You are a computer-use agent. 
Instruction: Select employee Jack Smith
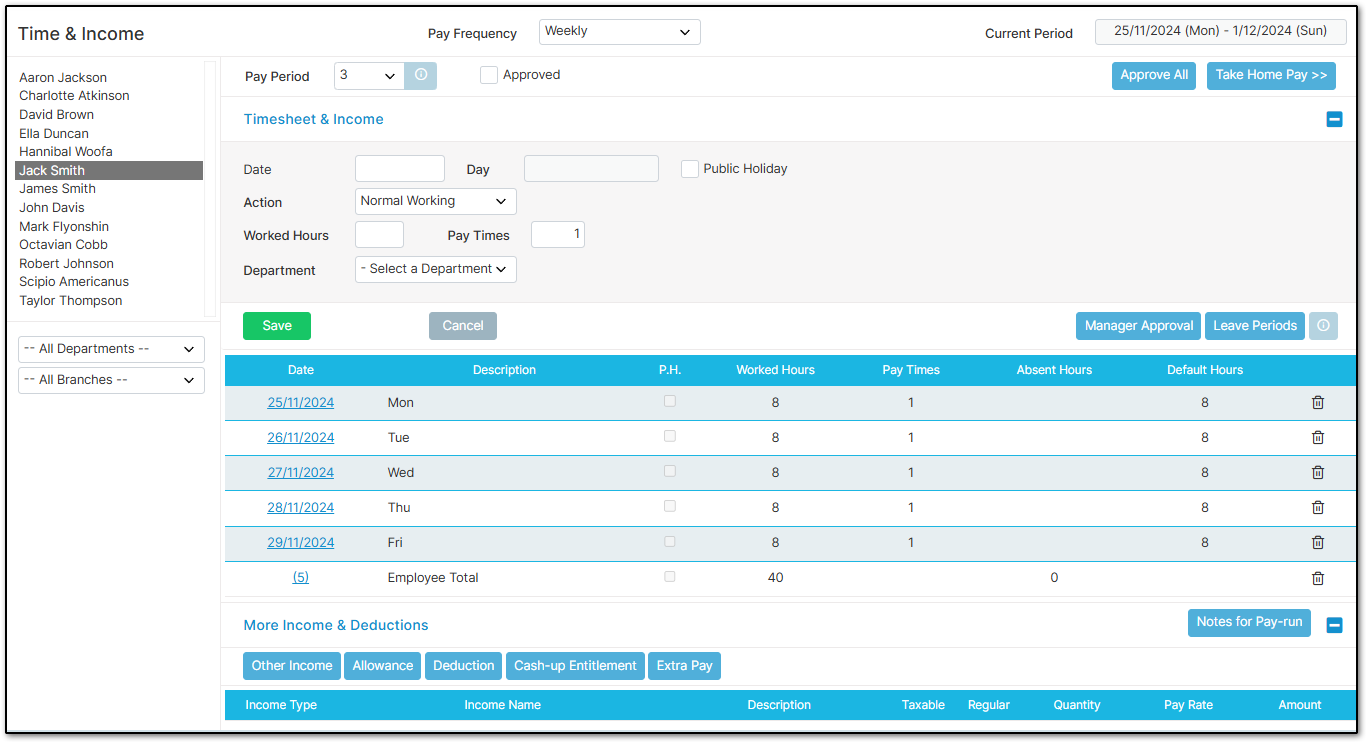coord(109,171)
